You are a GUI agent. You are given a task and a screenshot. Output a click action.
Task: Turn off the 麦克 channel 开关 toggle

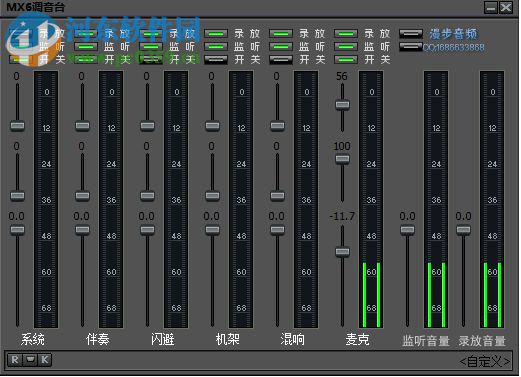point(346,60)
